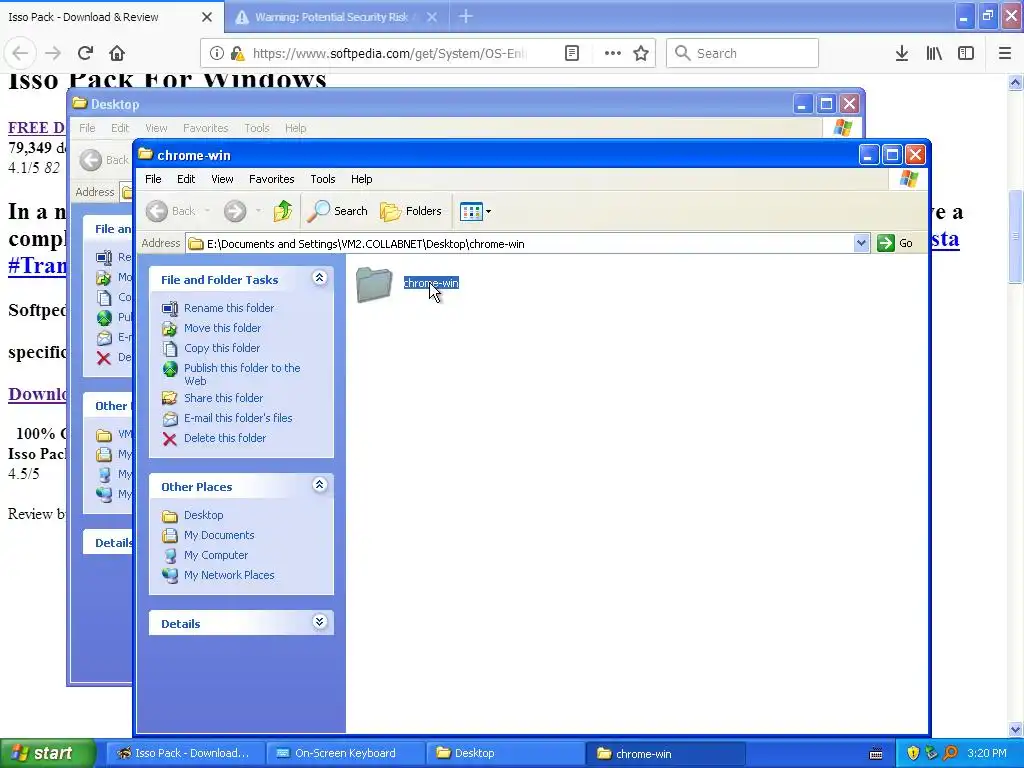
Task: Open the Forward history dropdown arrow
Action: (x=258, y=211)
